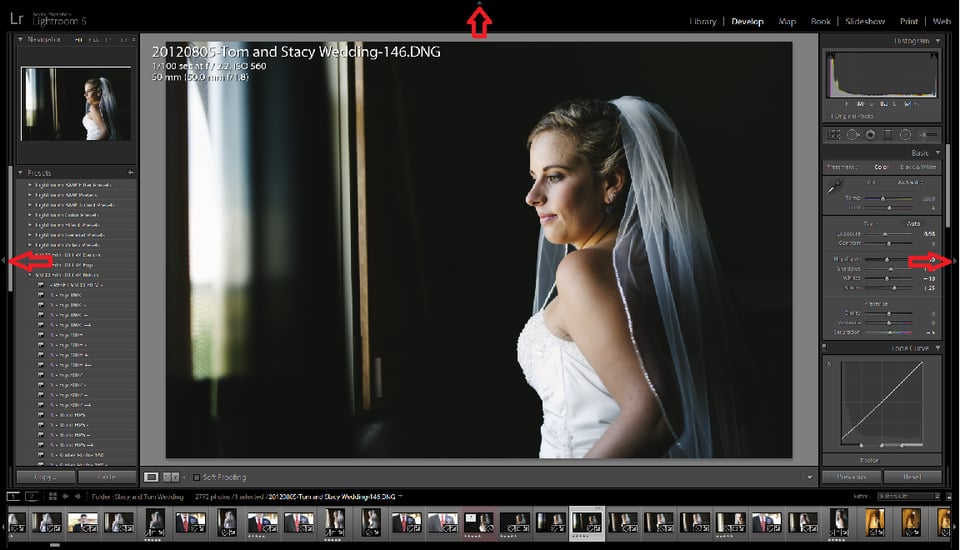This screenshot has height=550, width=960.
Task: Expand the Lightroom Color Presets folder
Action: [29, 215]
